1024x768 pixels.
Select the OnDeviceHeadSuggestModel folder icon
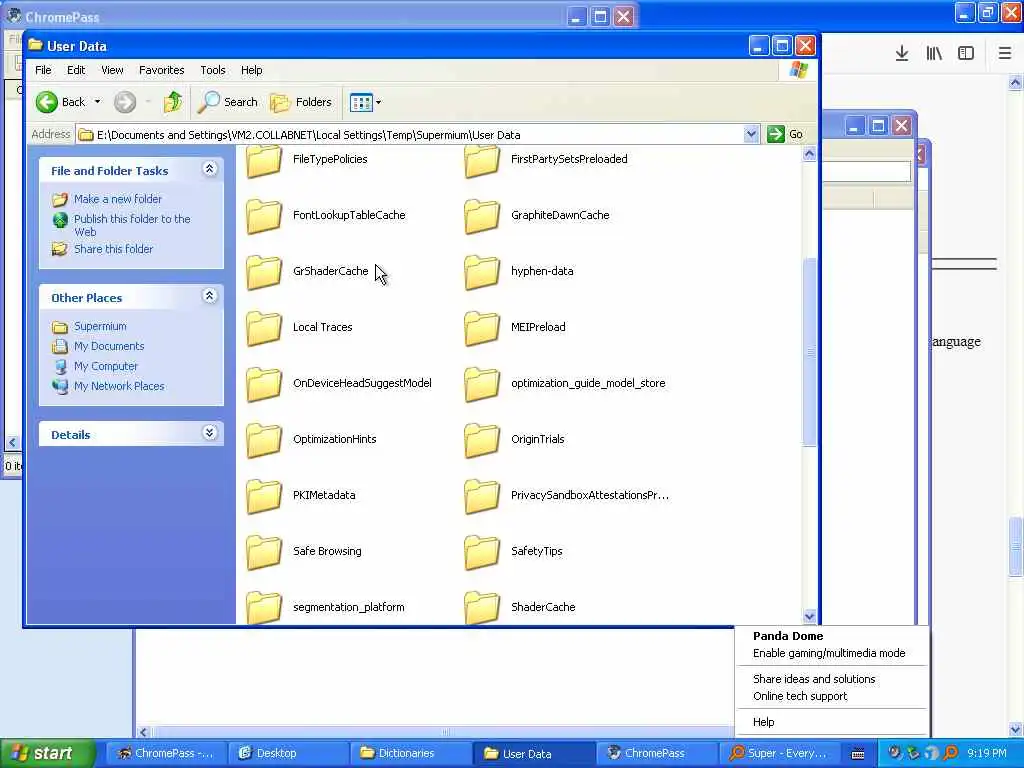264,385
